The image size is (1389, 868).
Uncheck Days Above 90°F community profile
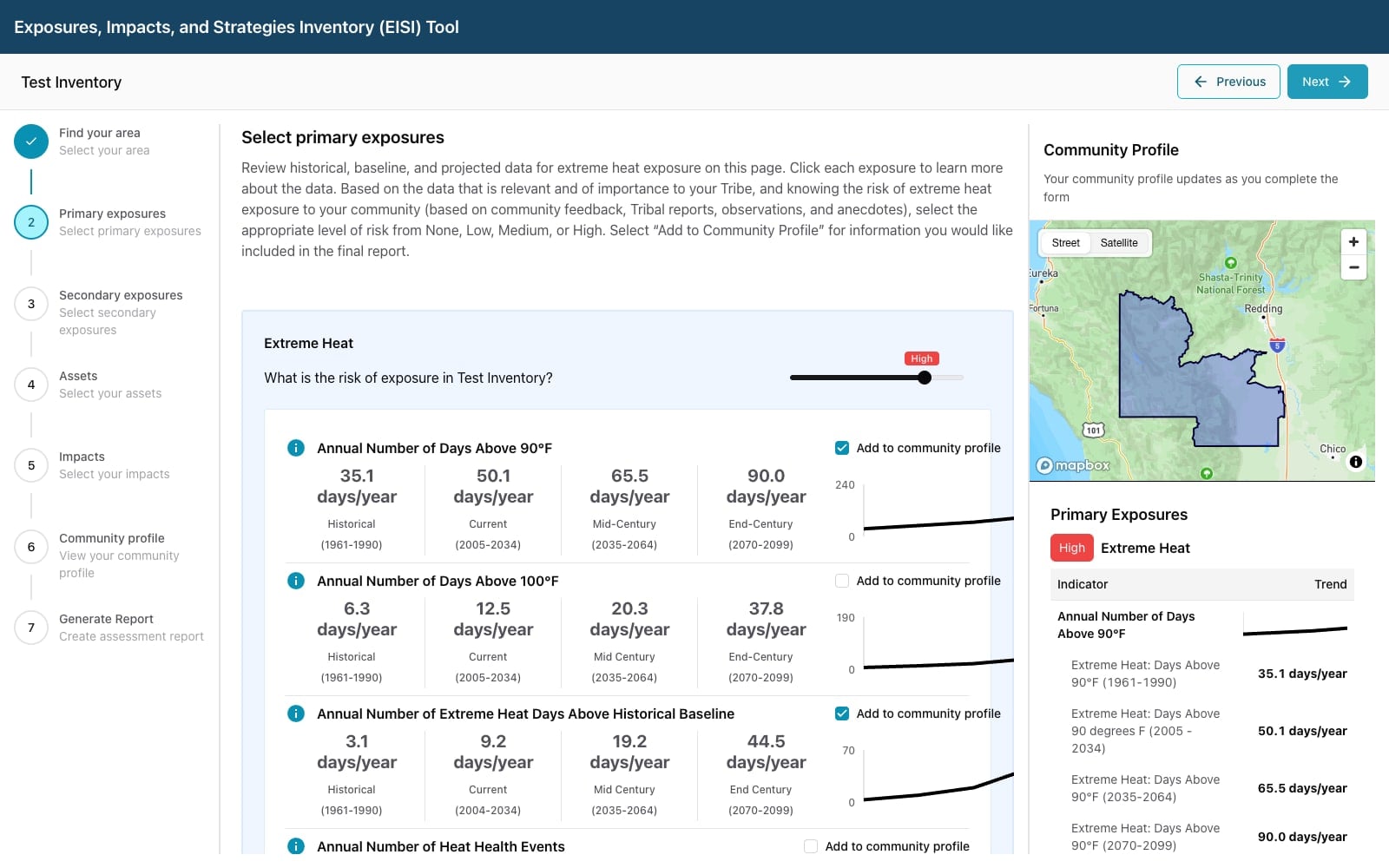click(x=842, y=448)
